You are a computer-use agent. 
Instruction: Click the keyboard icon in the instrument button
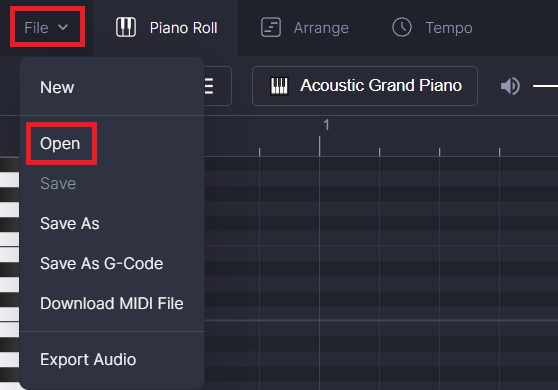[x=279, y=86]
